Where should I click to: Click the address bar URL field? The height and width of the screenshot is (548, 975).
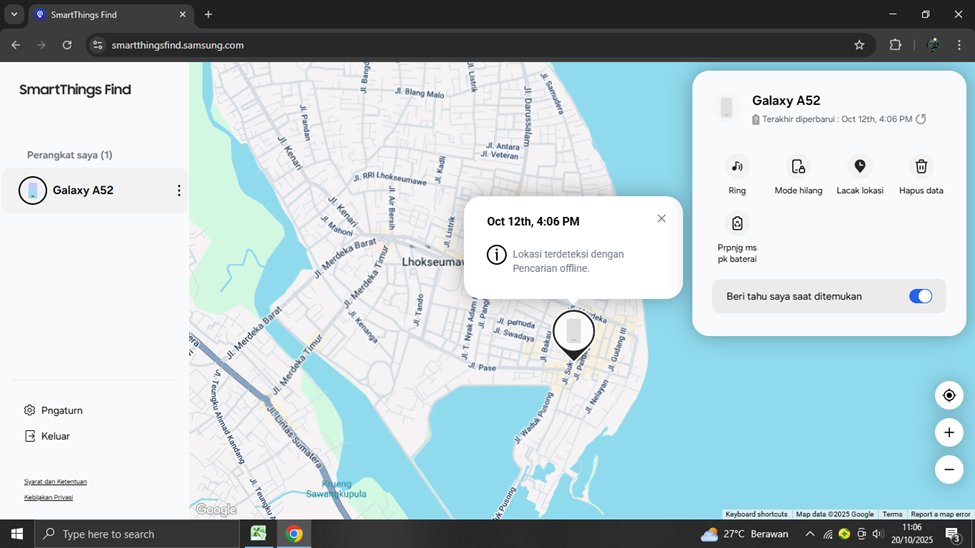479,45
